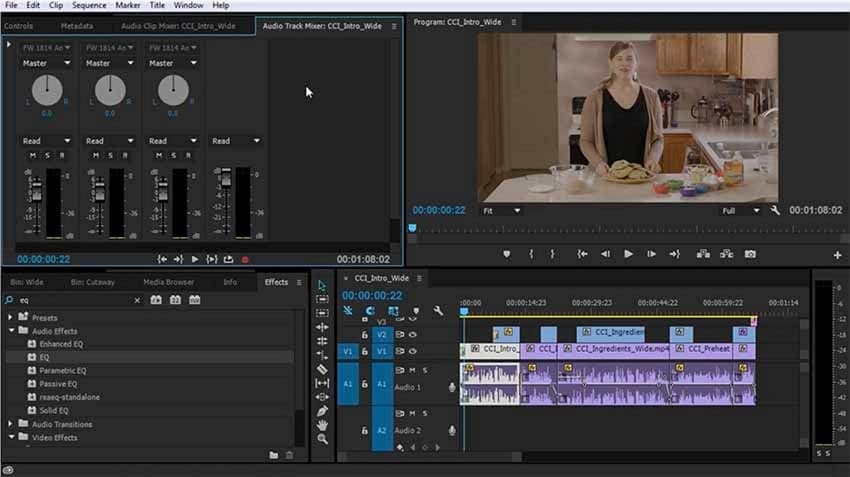This screenshot has width=850, height=477.
Task: Toggle V1 track eye visibility
Action: [x=413, y=351]
